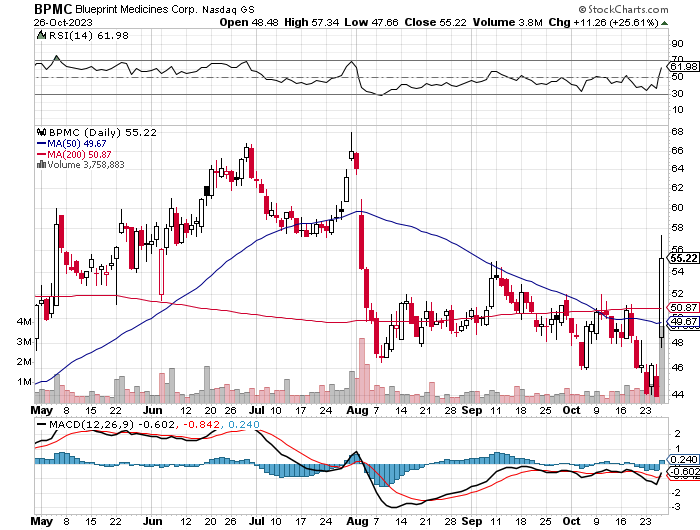Screen dimensions: 700x530
Task: Click the RSI(14) legend icon
Action: (x=39, y=36)
